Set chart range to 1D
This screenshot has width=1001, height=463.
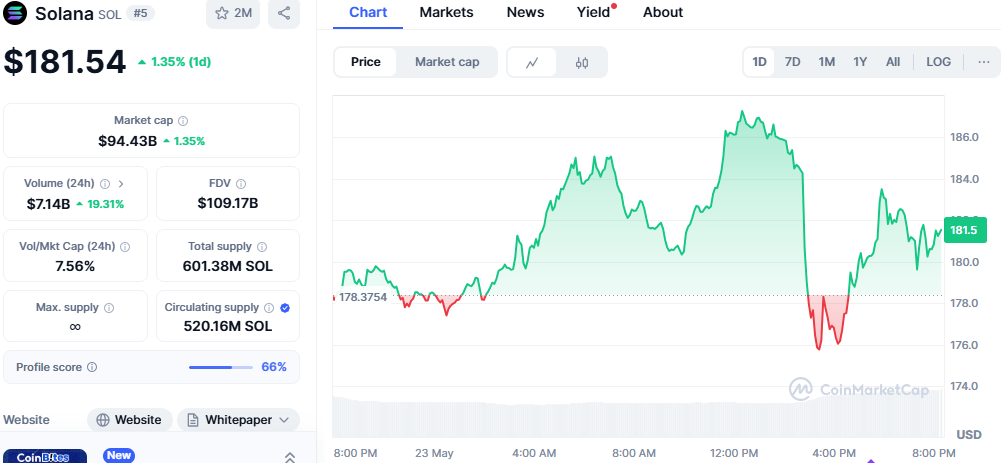[x=759, y=62]
